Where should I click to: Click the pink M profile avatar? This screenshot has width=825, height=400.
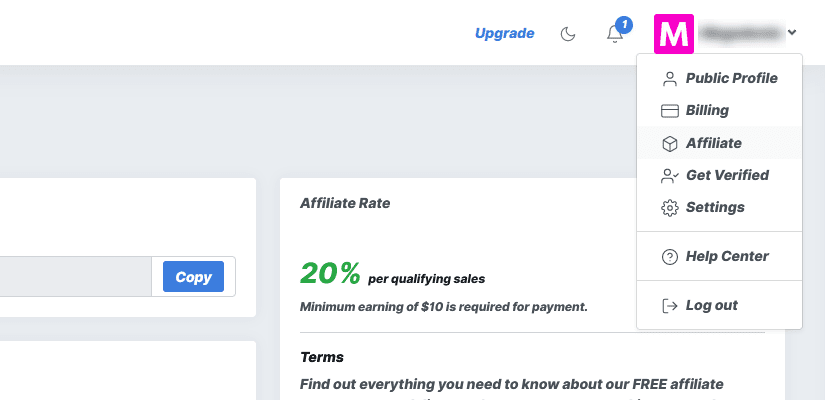click(673, 34)
